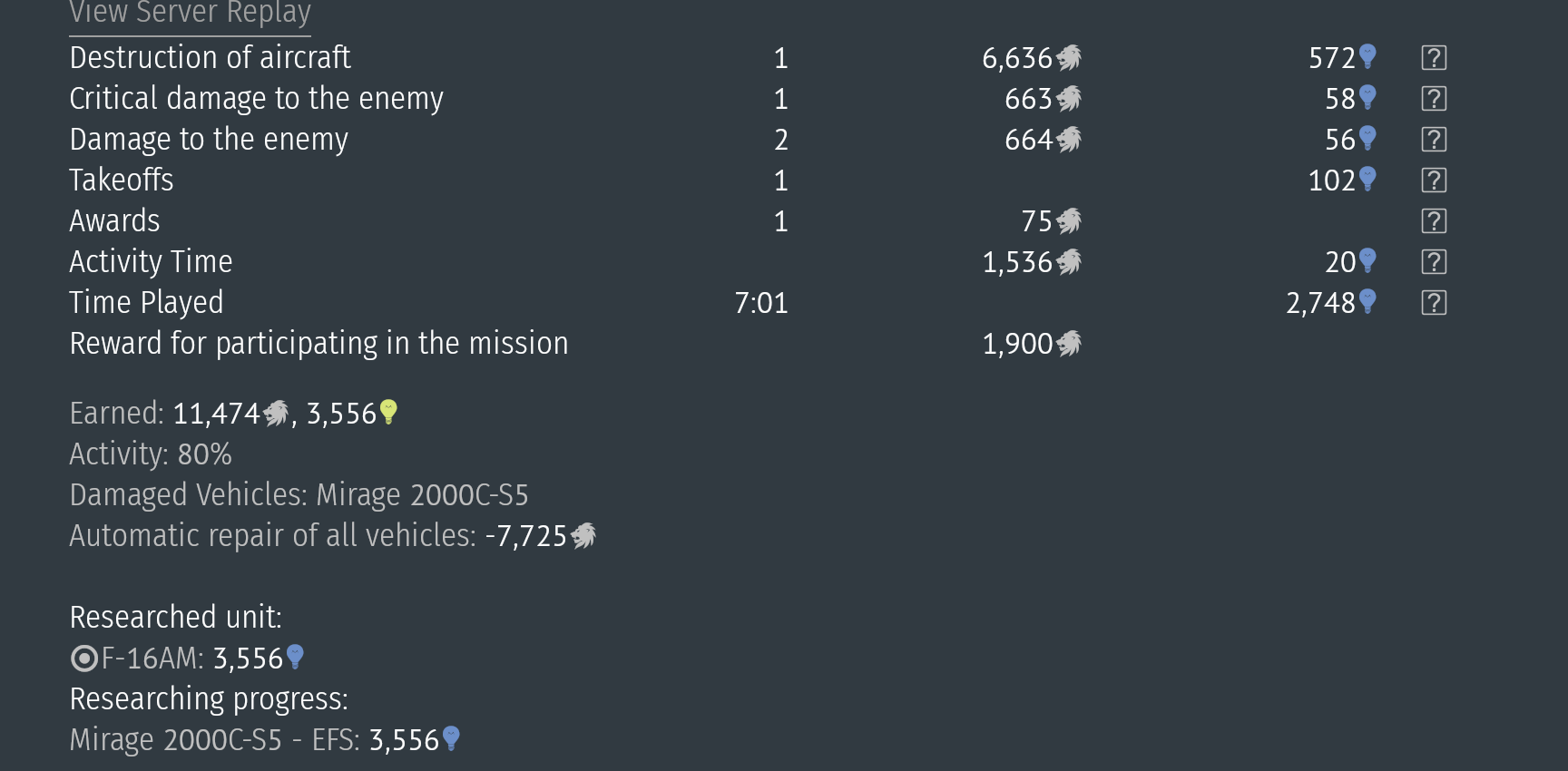
Task: Click blue bulb next to Time Played 2,748
Action: coord(1367,302)
